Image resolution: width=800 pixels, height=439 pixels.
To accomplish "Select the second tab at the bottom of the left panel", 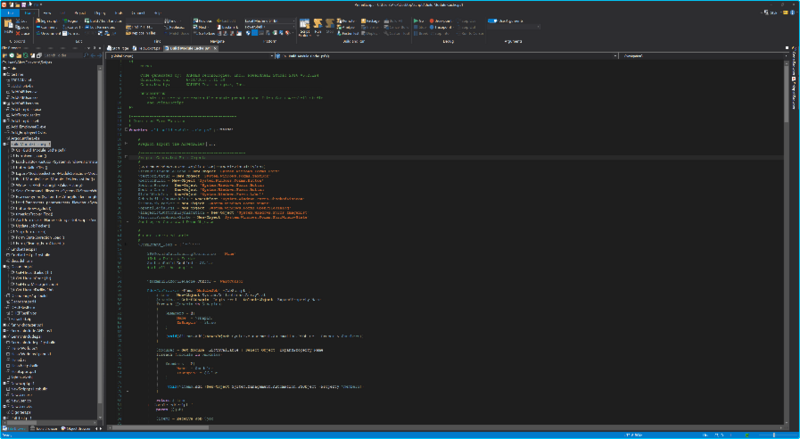I will 44,429.
